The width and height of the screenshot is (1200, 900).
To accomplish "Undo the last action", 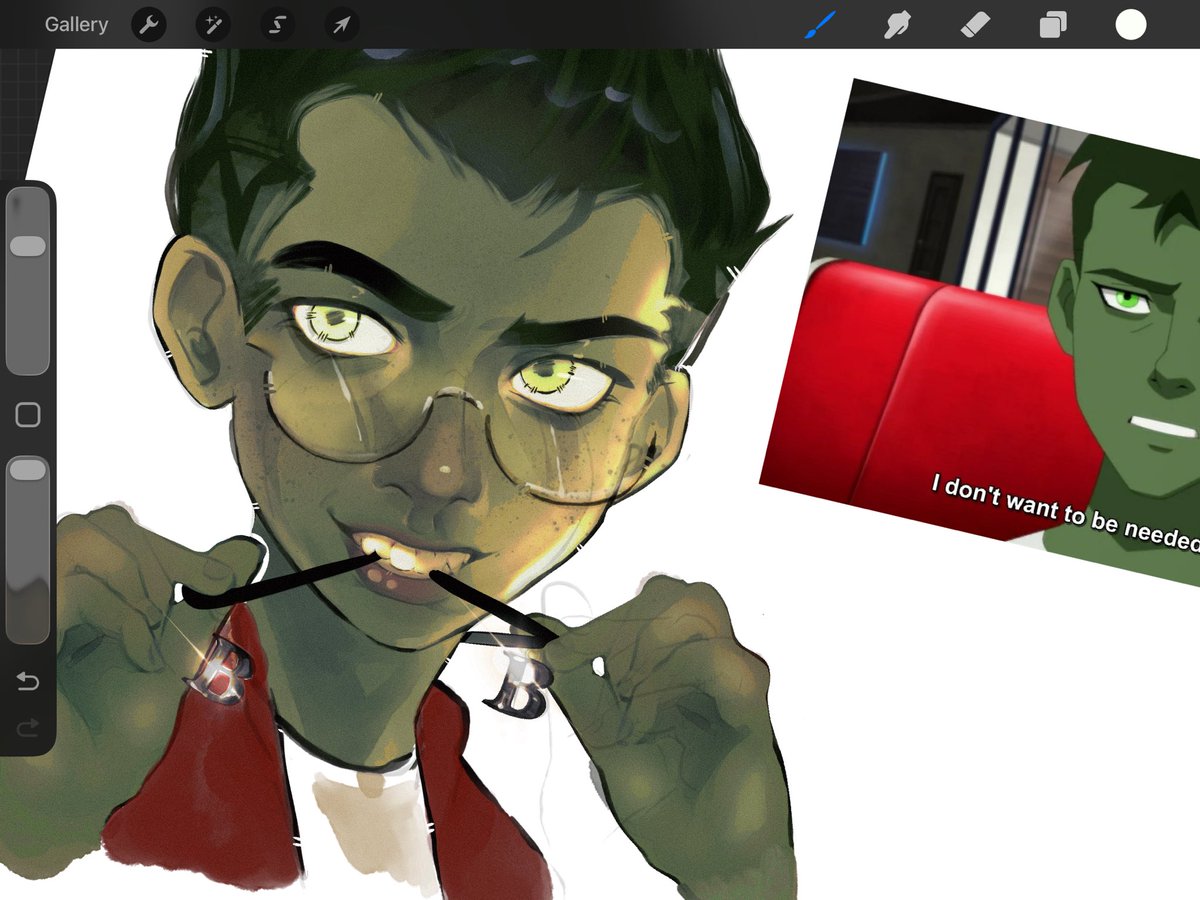I will click(x=28, y=681).
